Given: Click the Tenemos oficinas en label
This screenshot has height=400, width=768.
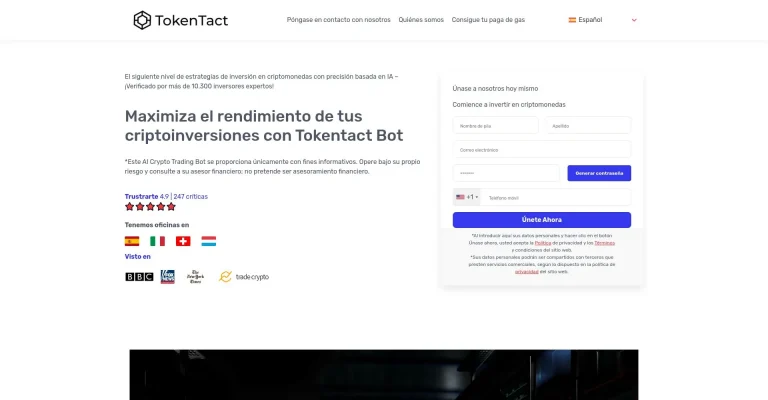Looking at the screenshot, I should click(157, 225).
